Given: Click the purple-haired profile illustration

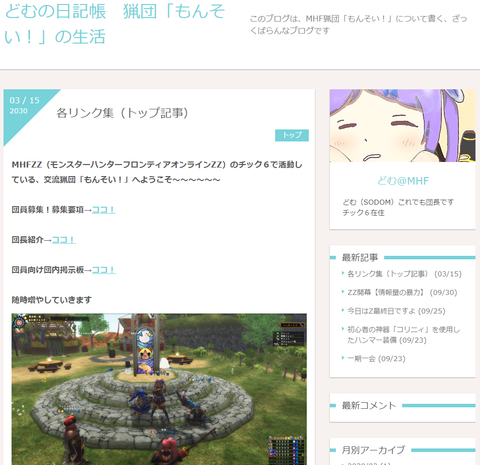Looking at the screenshot, I should pos(402,126).
